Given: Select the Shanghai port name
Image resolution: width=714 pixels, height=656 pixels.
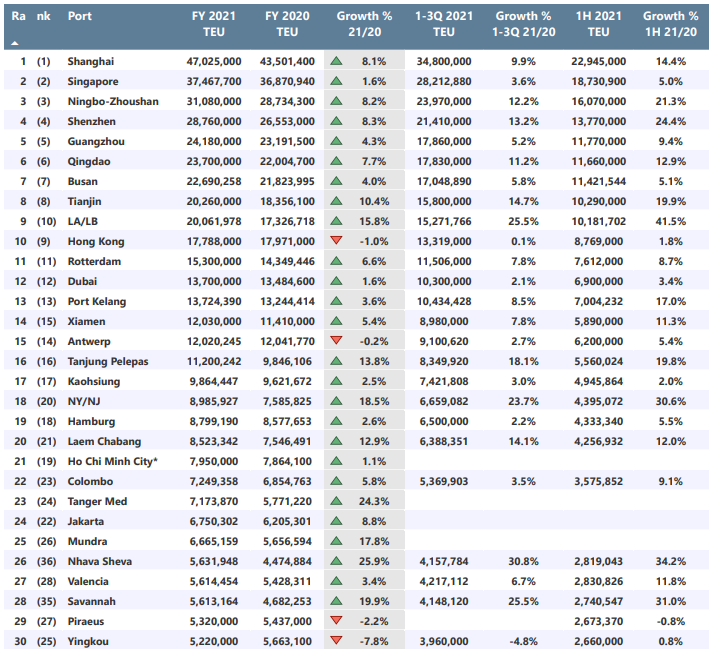Looking at the screenshot, I should (x=91, y=61).
